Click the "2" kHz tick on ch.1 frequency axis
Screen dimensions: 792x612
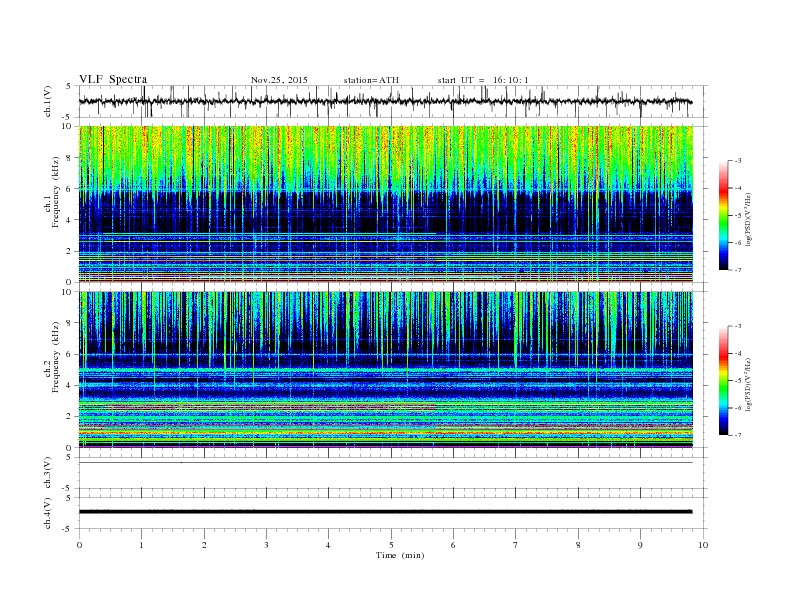tap(70, 251)
